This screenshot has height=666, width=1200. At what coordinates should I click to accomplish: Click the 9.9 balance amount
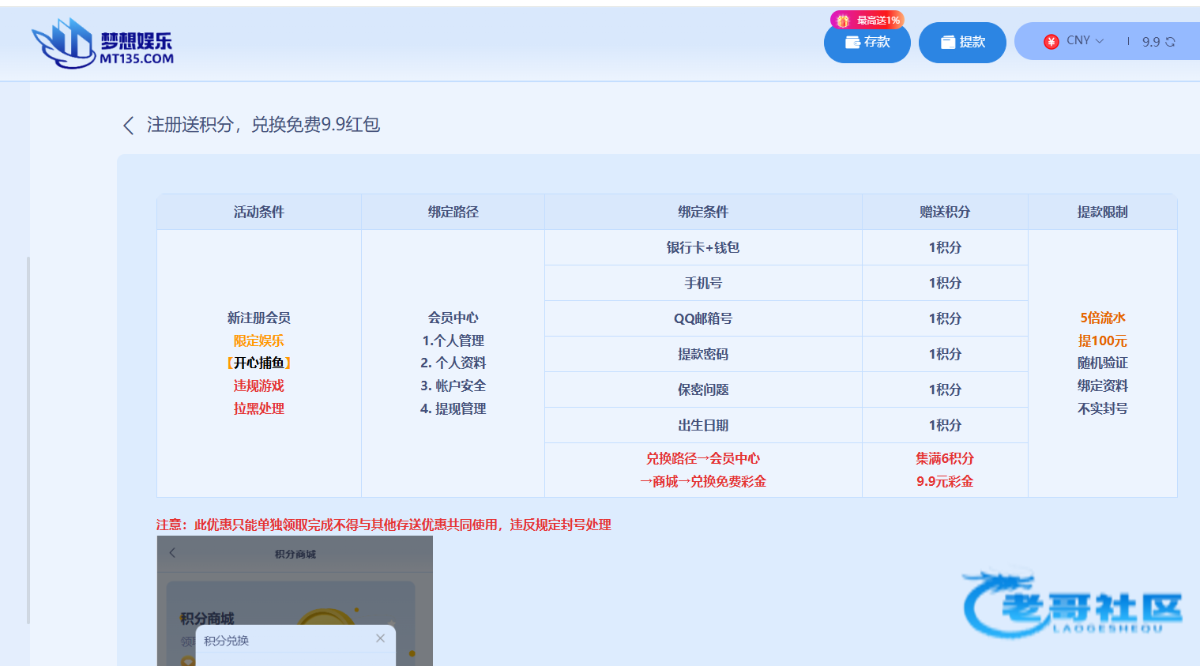pyautogui.click(x=1150, y=42)
